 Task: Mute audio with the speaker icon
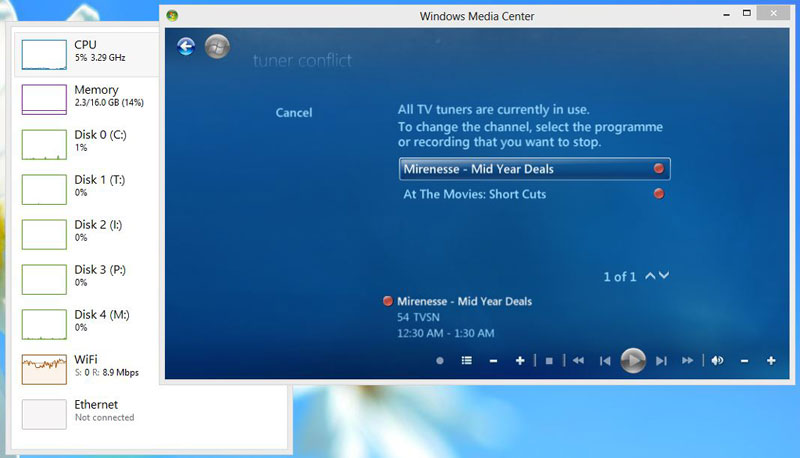pyautogui.click(x=717, y=361)
